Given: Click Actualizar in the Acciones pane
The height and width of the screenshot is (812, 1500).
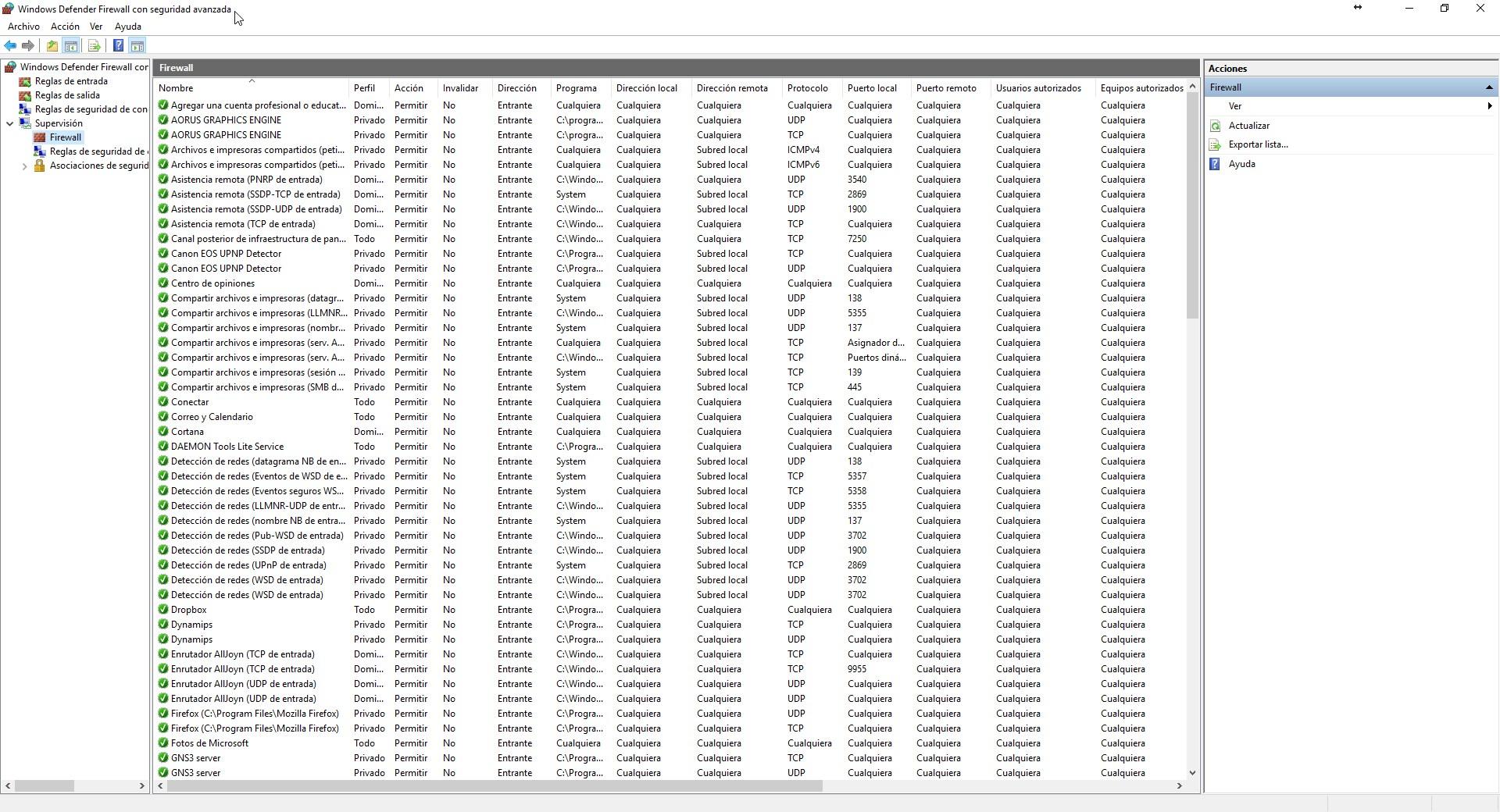Looking at the screenshot, I should pyautogui.click(x=1248, y=126).
